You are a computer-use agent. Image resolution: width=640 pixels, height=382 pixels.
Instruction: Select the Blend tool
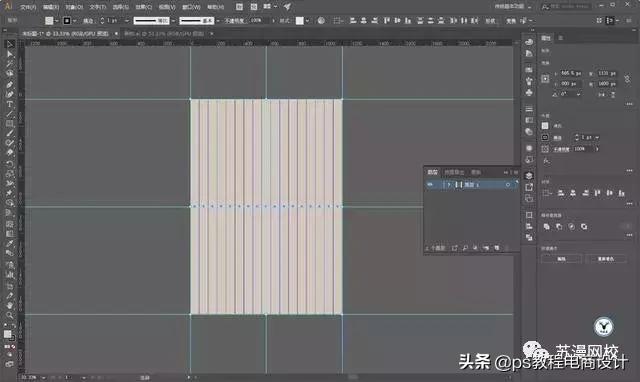(x=10, y=253)
